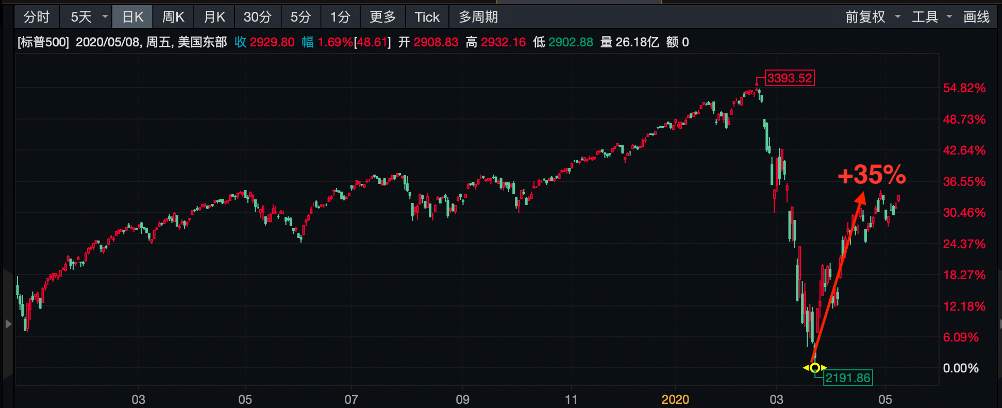
Task: Click the [标普500] symbol label
Action: pos(43,43)
